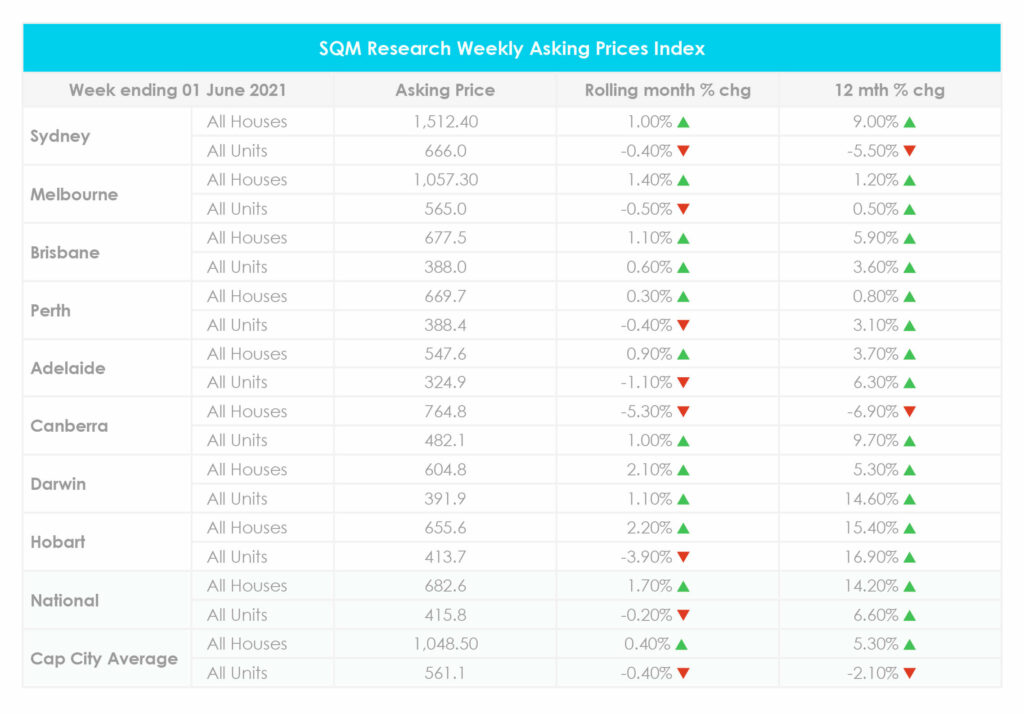Click the red down arrow for Canberra Houses rolling month
The image size is (1024, 714).
[x=683, y=412]
